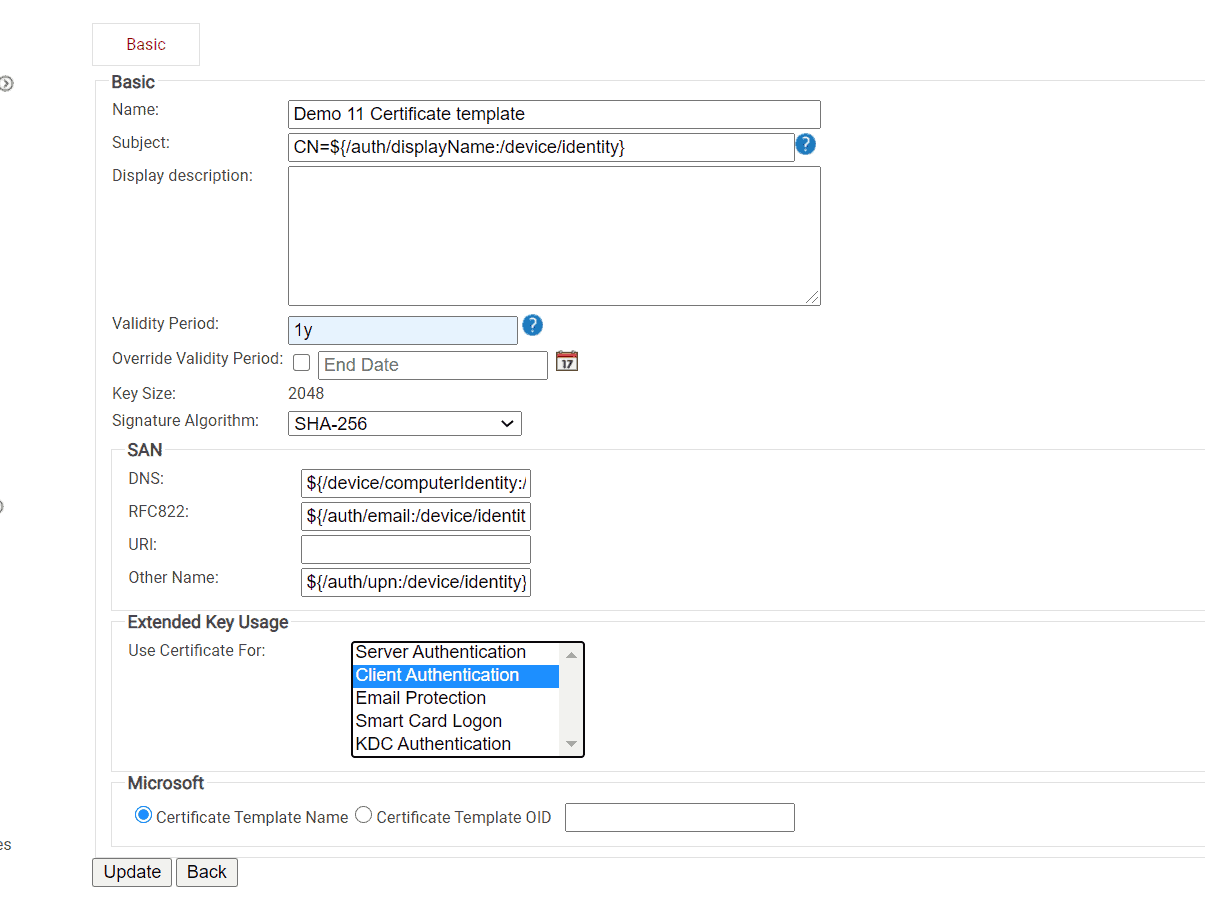The width and height of the screenshot is (1205, 898).
Task: Select Client Authentication in usage list
Action: 456,675
